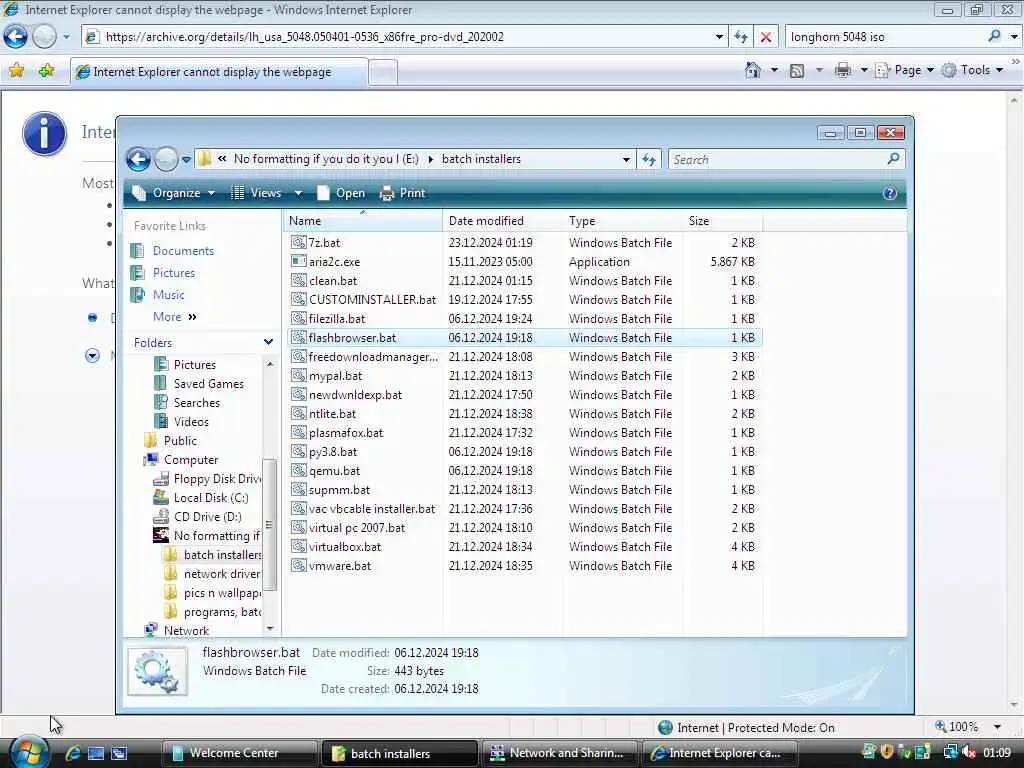Switch to Welcome Center taskbar button
This screenshot has height=768, width=1024.
pos(239,753)
